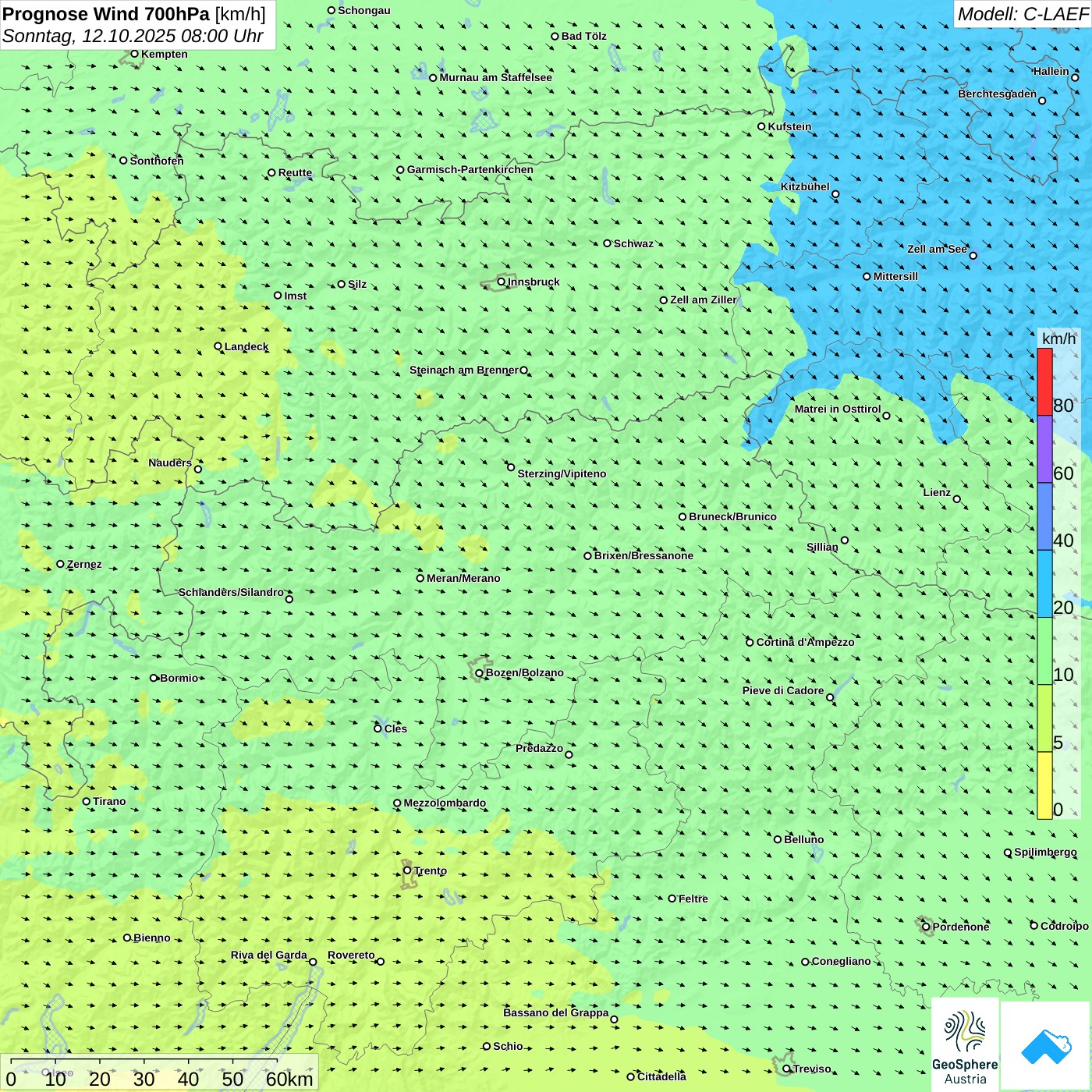Image resolution: width=1092 pixels, height=1092 pixels.
Task: Click the Kufstein location circle
Action: pos(762,126)
